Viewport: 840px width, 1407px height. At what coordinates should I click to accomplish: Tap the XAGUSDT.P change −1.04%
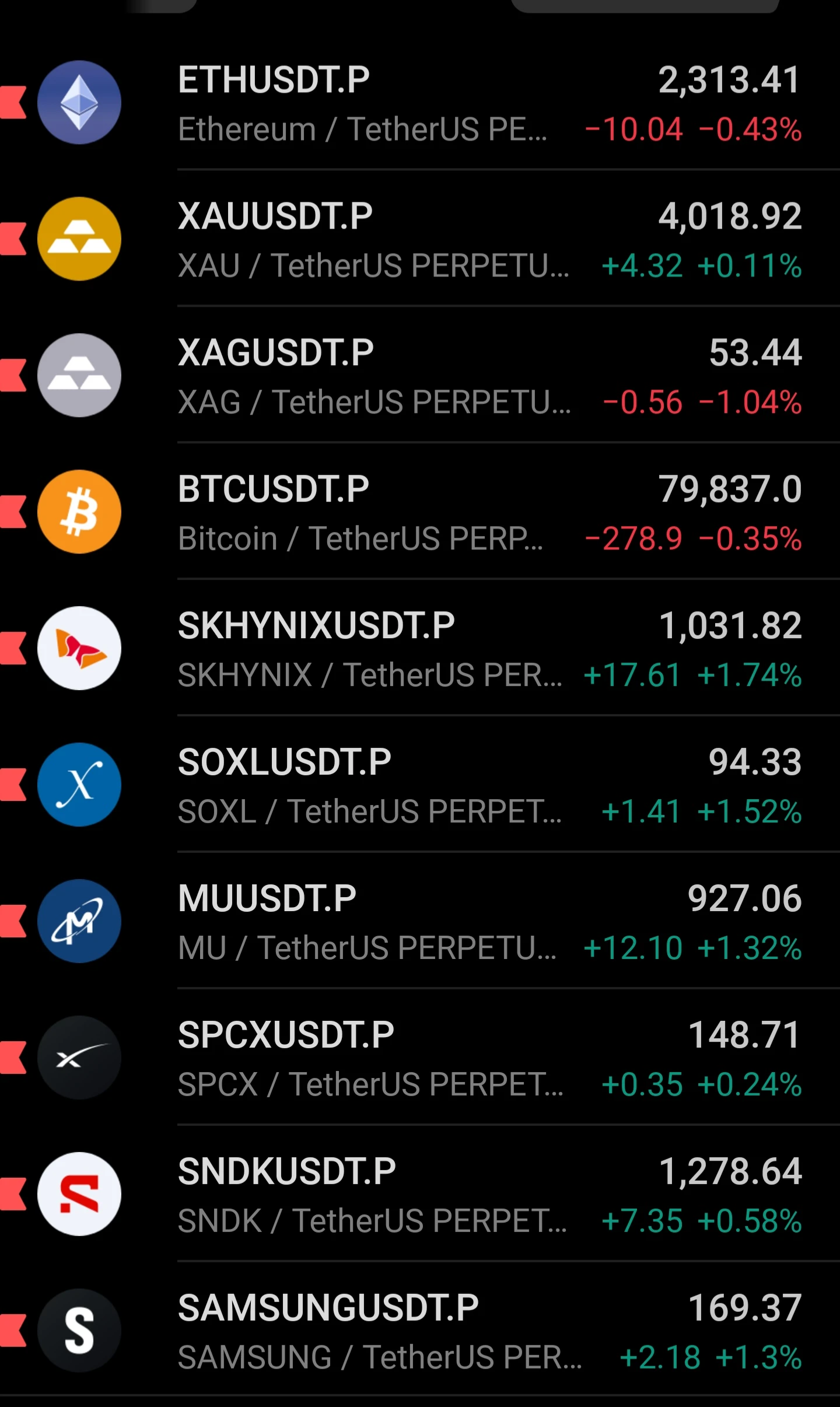coord(750,402)
